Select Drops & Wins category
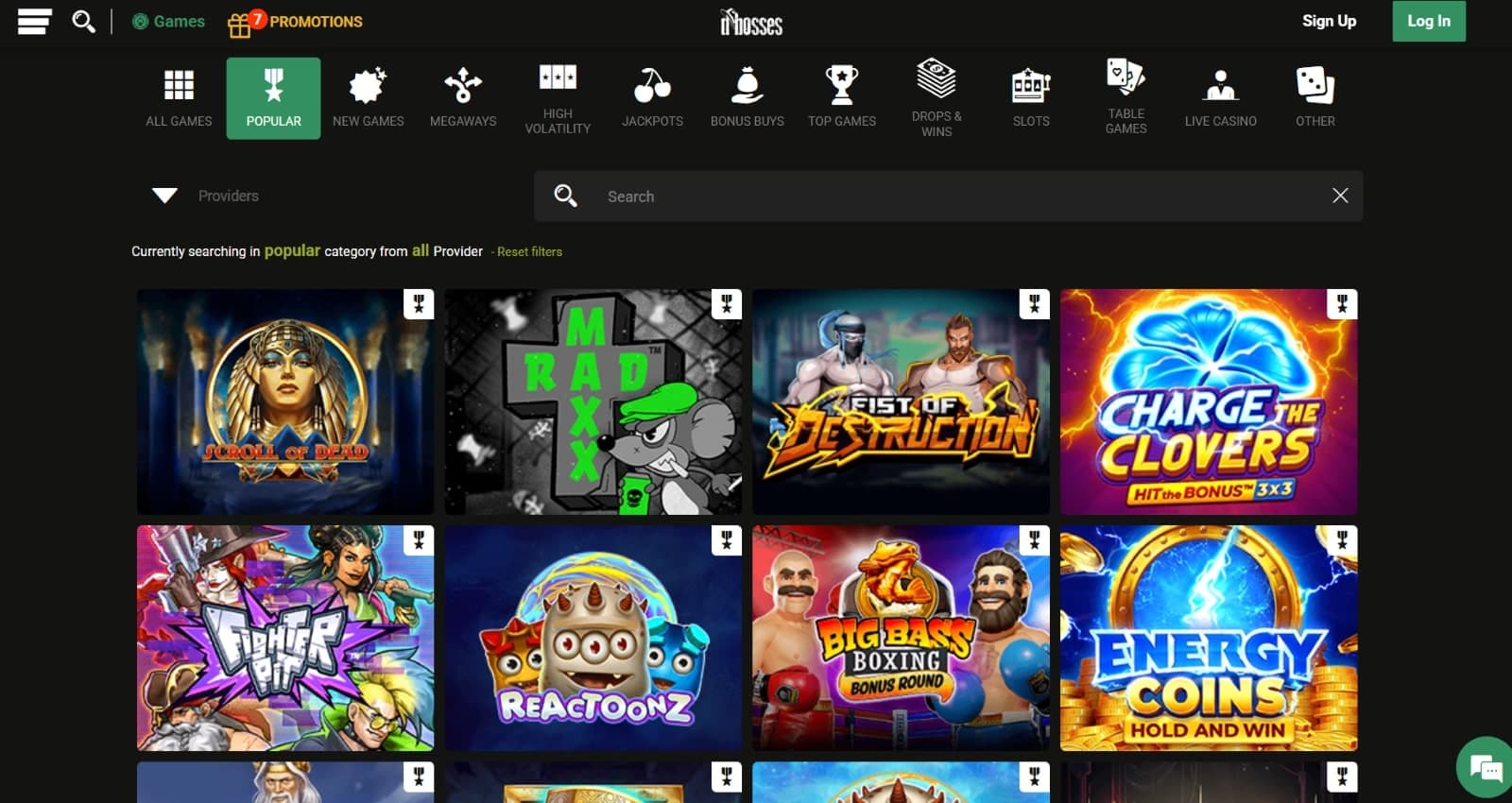 936,98
